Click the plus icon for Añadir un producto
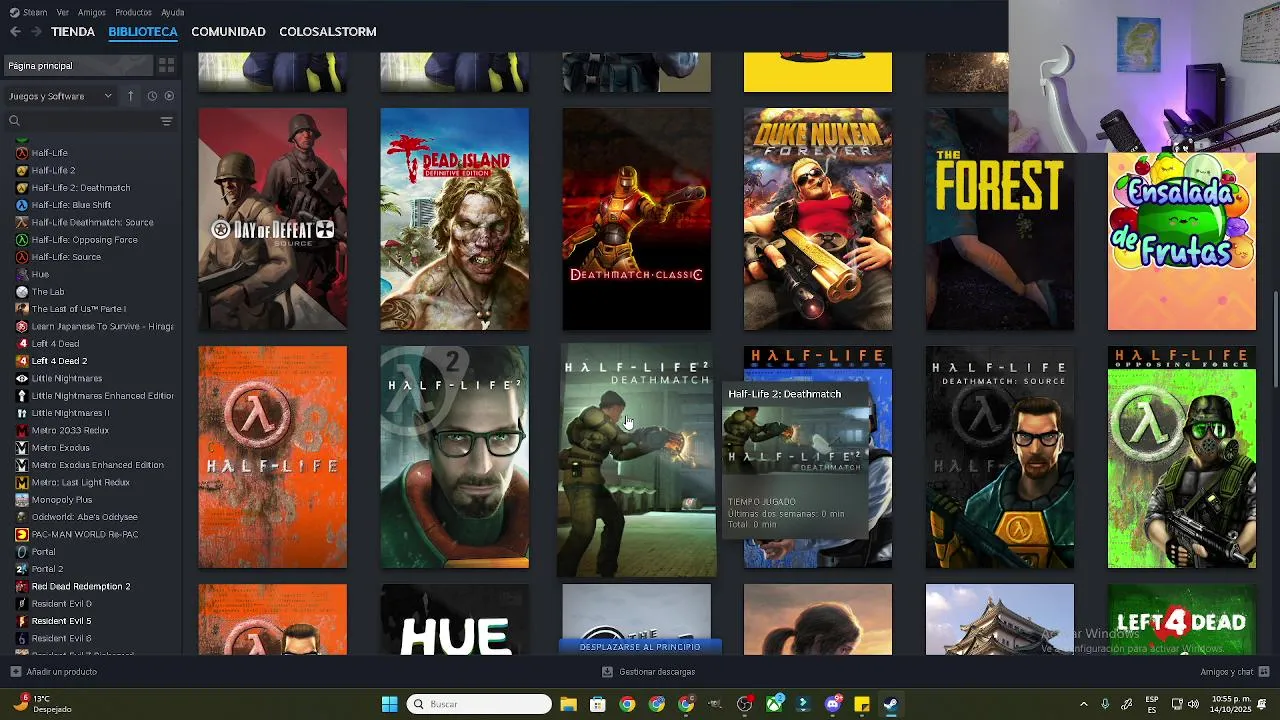Screen dimensions: 1280x720 pos(15,672)
